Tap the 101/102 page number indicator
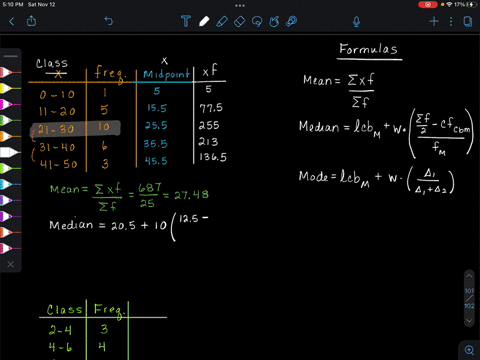This screenshot has height=360, width=480. (x=469, y=298)
